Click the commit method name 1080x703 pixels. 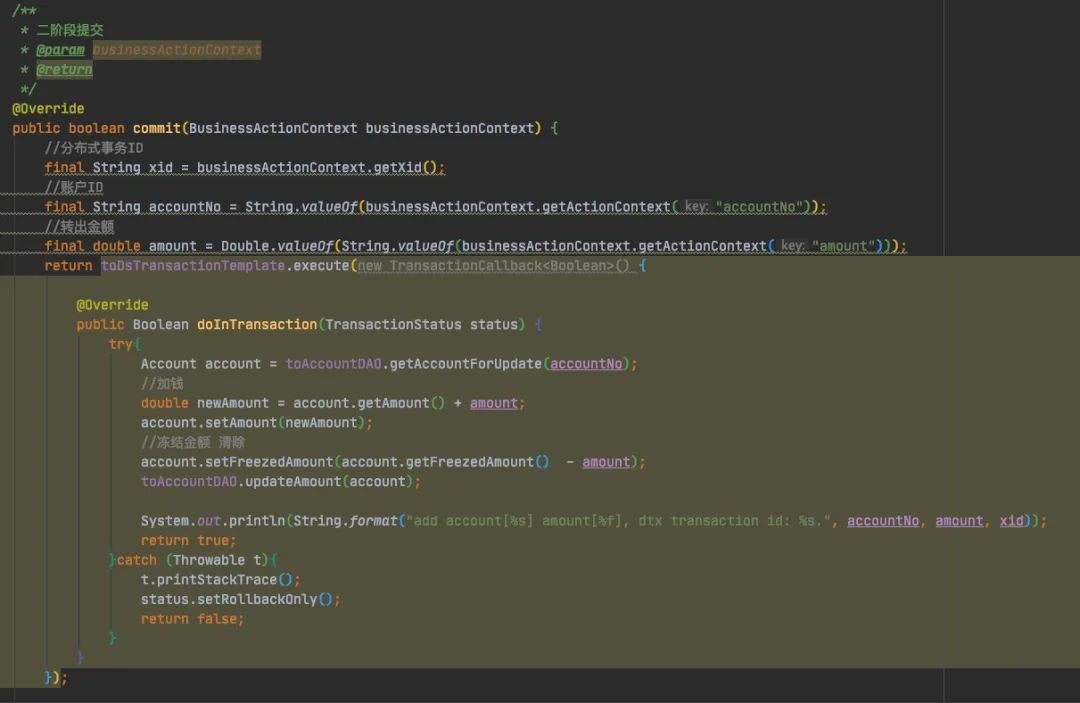(x=156, y=128)
